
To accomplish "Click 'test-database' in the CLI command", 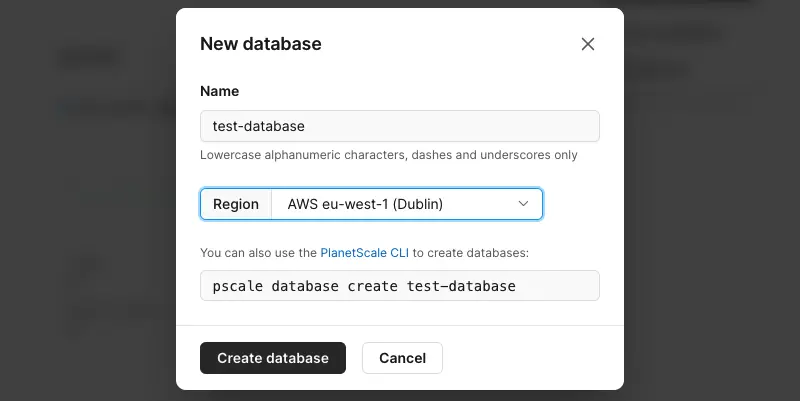I will 461,286.
